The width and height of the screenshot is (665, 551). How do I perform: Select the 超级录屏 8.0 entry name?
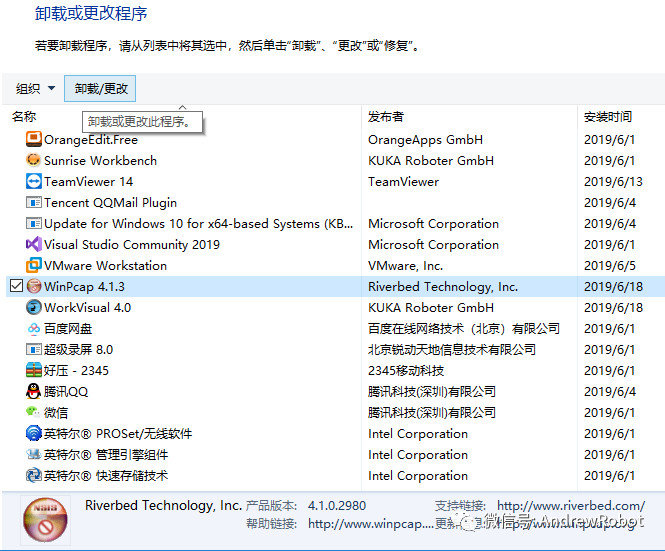tap(78, 350)
